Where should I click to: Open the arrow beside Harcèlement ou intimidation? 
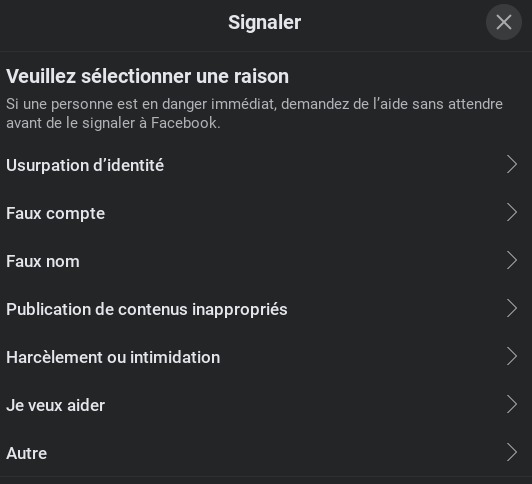coord(512,356)
